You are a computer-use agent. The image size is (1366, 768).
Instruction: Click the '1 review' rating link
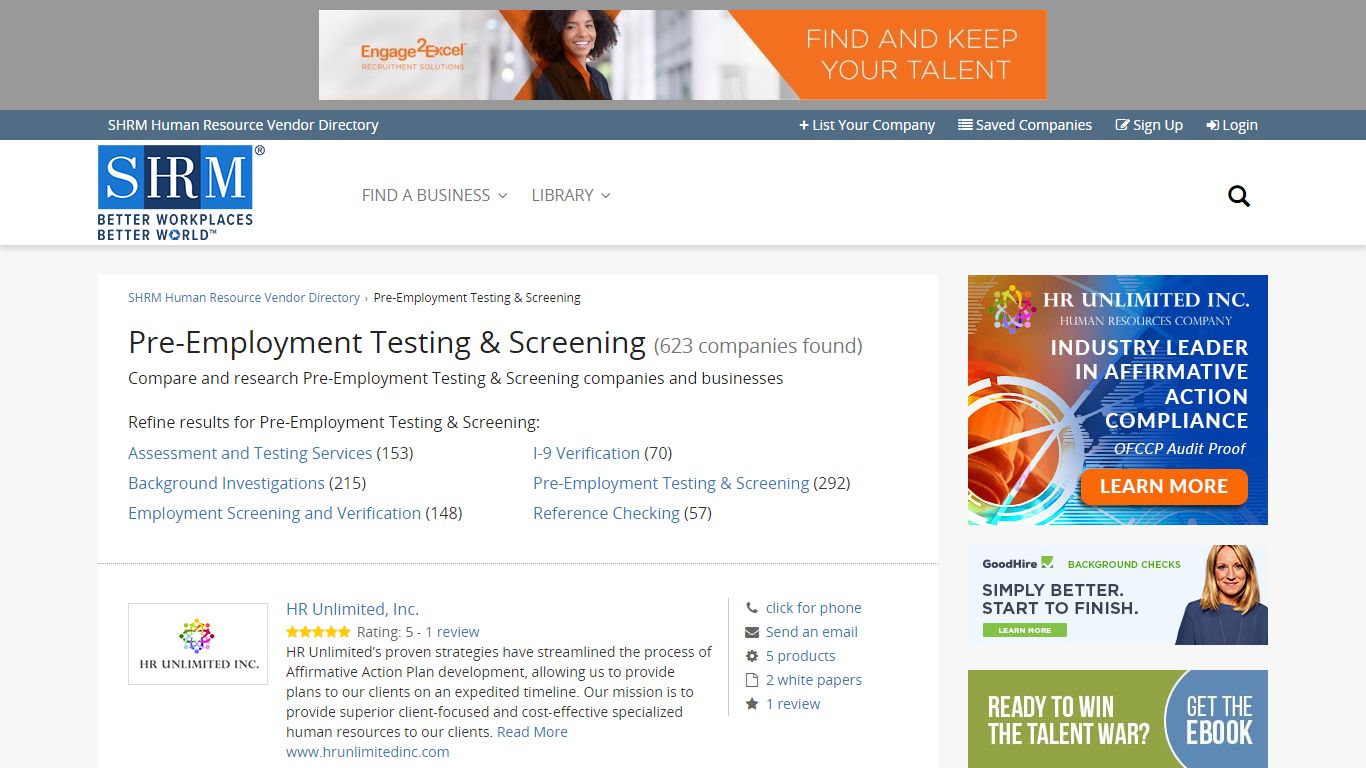(452, 632)
